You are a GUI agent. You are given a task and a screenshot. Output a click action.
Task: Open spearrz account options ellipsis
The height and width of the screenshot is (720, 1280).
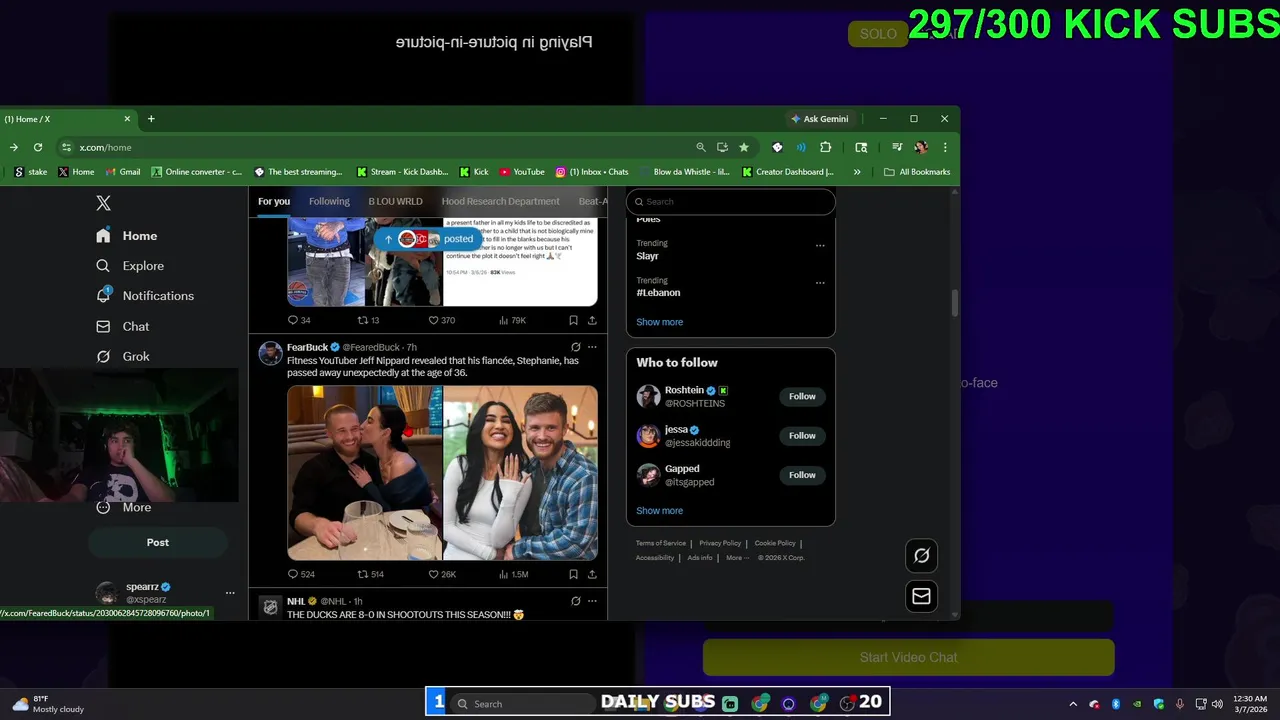(230, 593)
